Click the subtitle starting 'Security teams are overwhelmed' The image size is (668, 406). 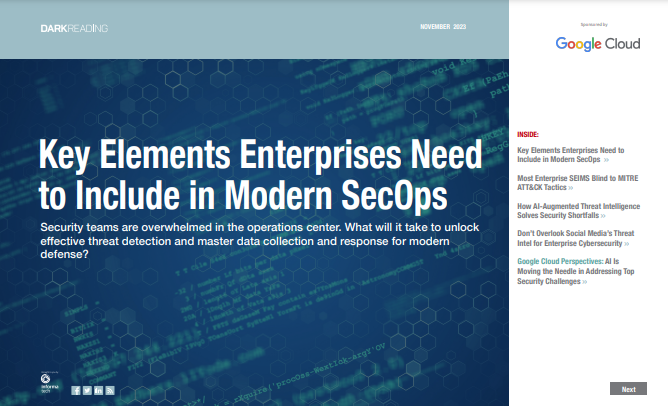pyautogui.click(x=259, y=241)
